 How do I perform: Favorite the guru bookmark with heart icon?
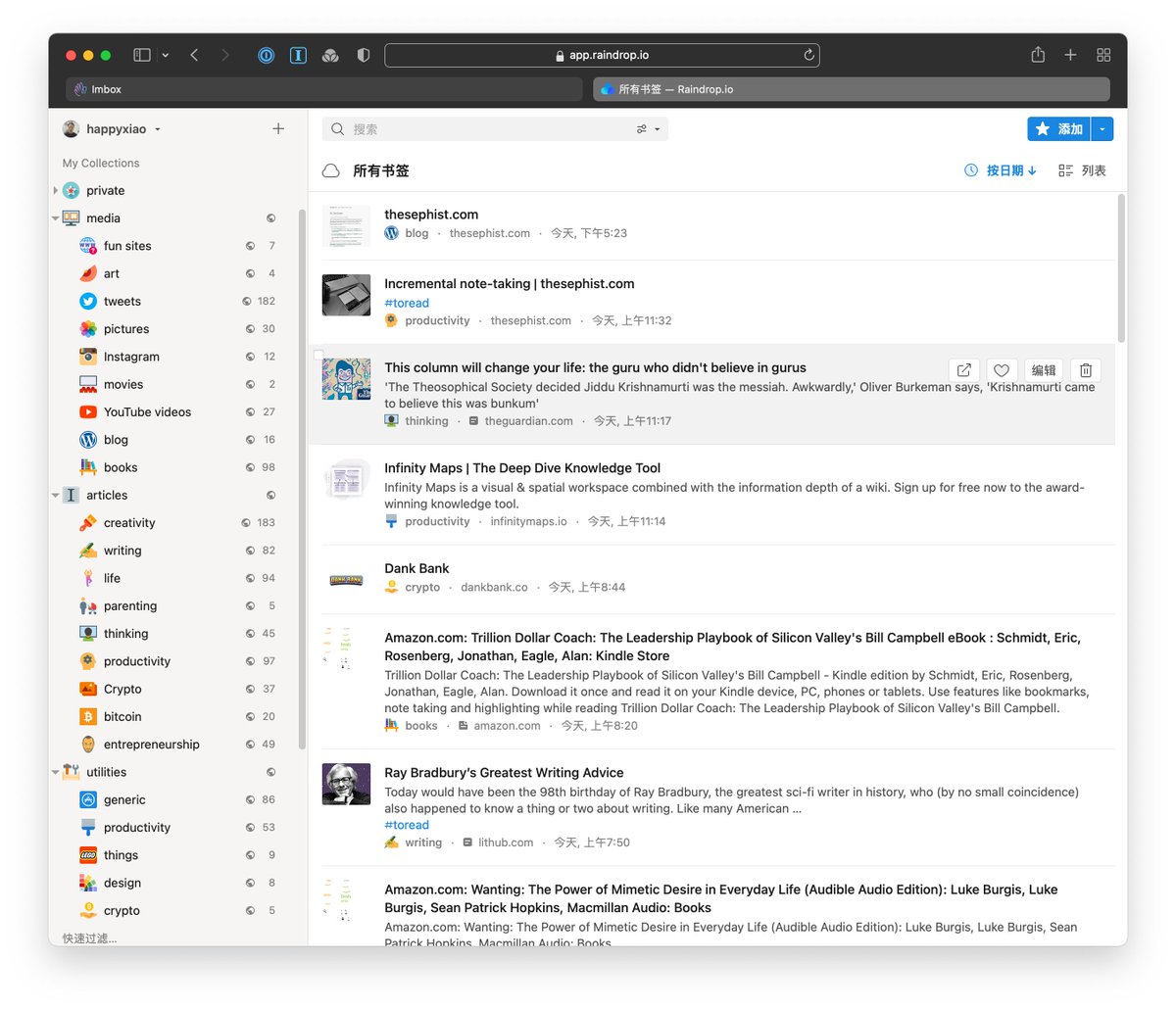coord(1002,370)
